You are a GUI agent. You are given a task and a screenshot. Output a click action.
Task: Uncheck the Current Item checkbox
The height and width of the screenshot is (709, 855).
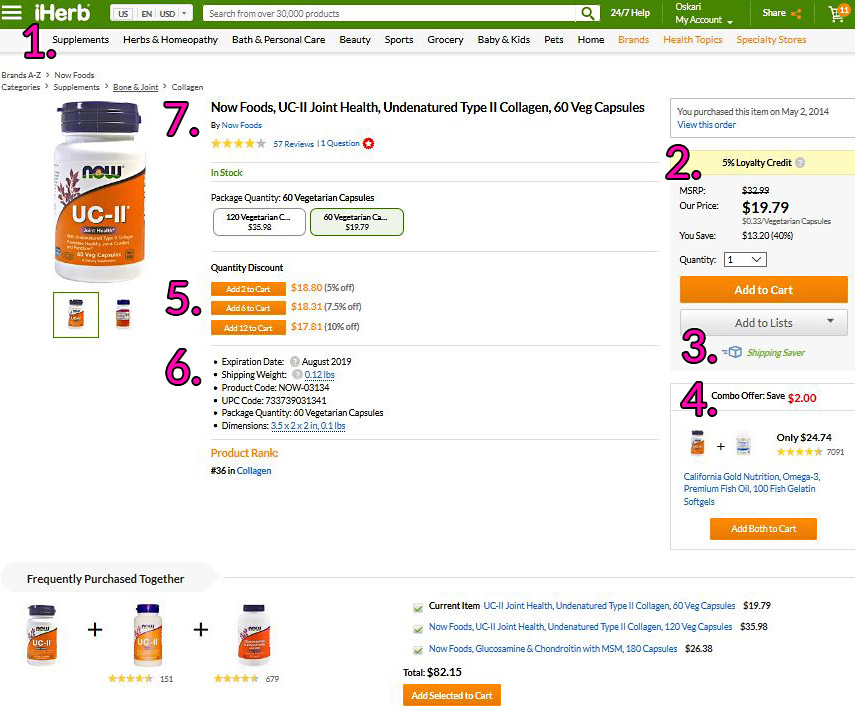[418, 606]
